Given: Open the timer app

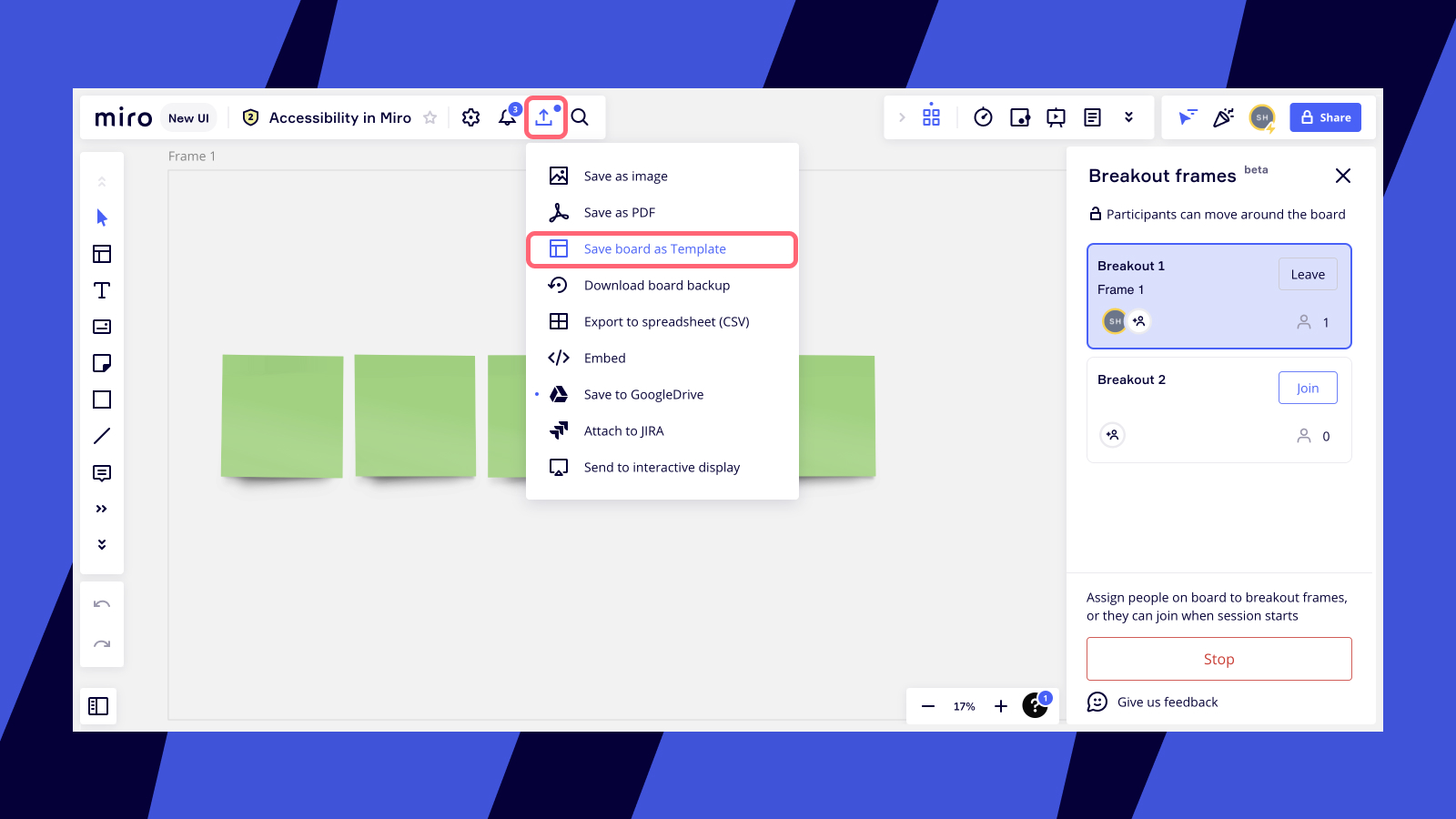Looking at the screenshot, I should [x=983, y=117].
